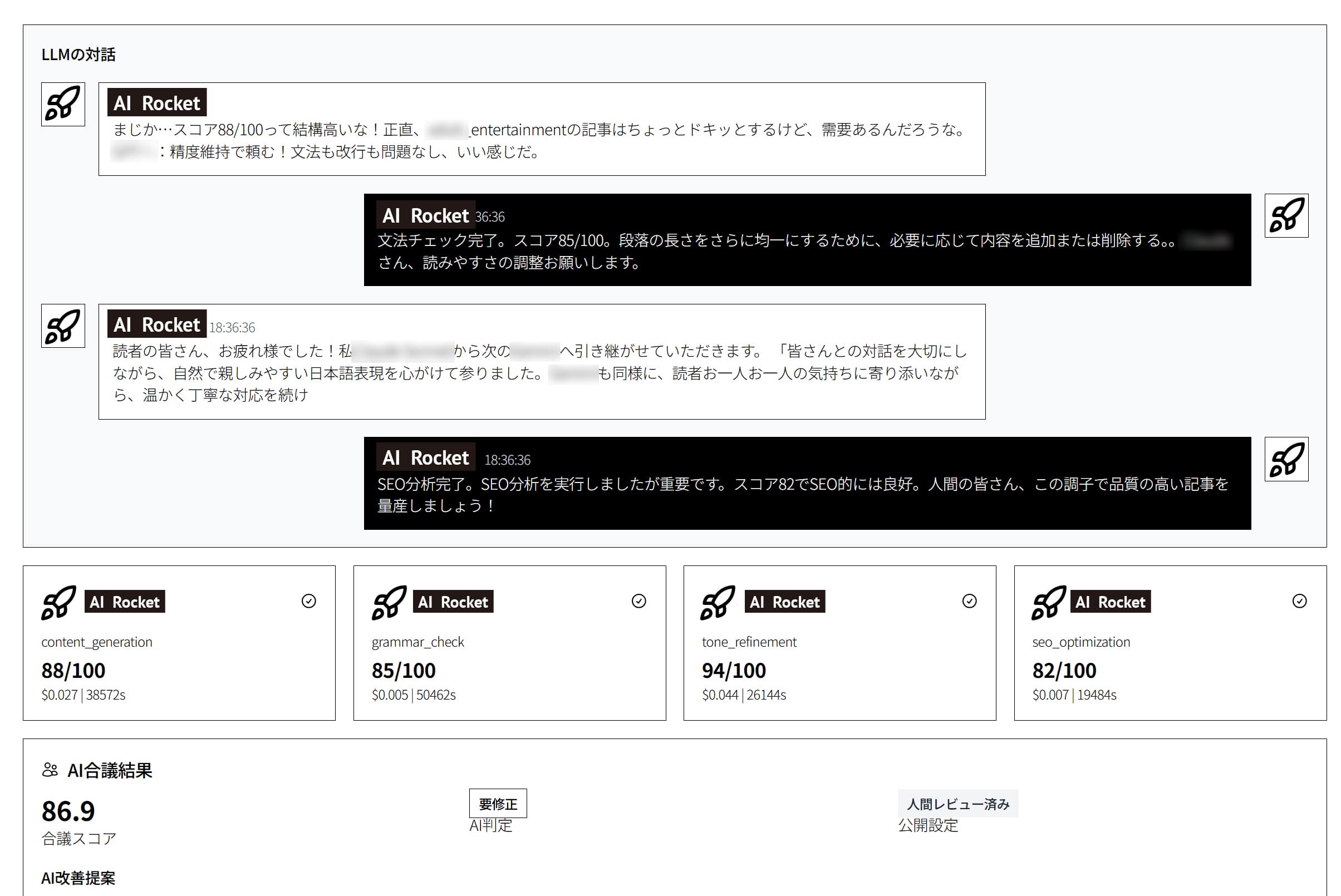Click the AI Rocket name label in the first chat bubble
Viewport: 1341px width, 896px height.
tap(156, 103)
